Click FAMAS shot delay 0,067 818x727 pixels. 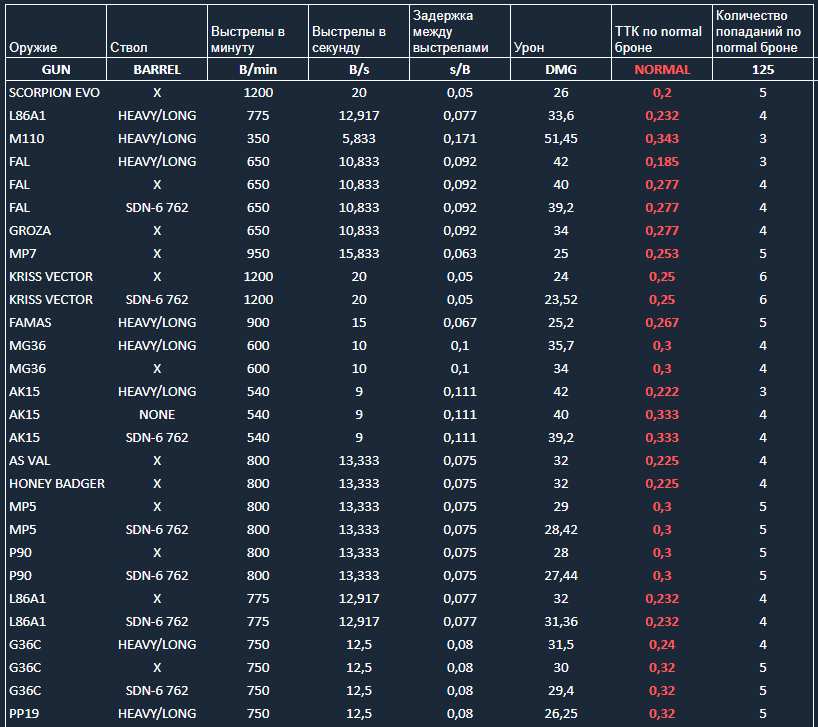click(460, 323)
